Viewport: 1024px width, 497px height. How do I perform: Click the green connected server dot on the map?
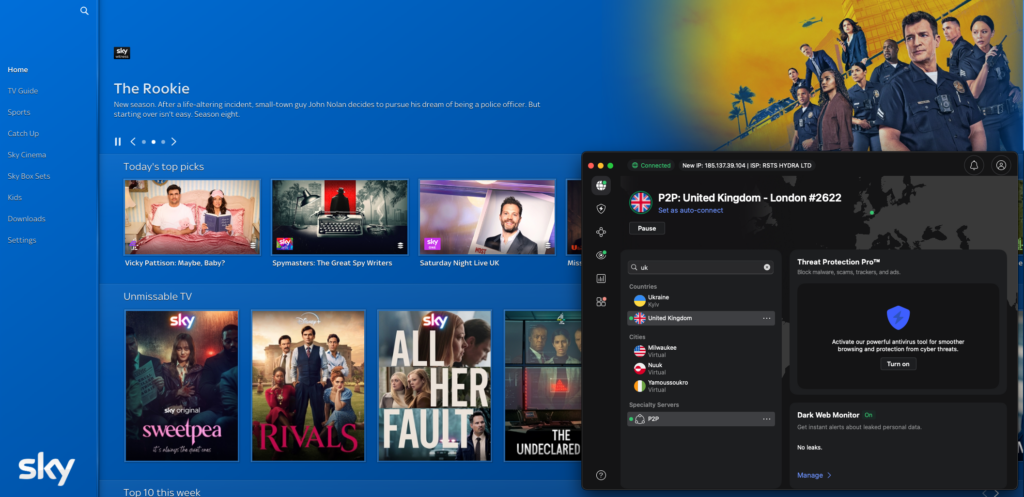point(871,212)
